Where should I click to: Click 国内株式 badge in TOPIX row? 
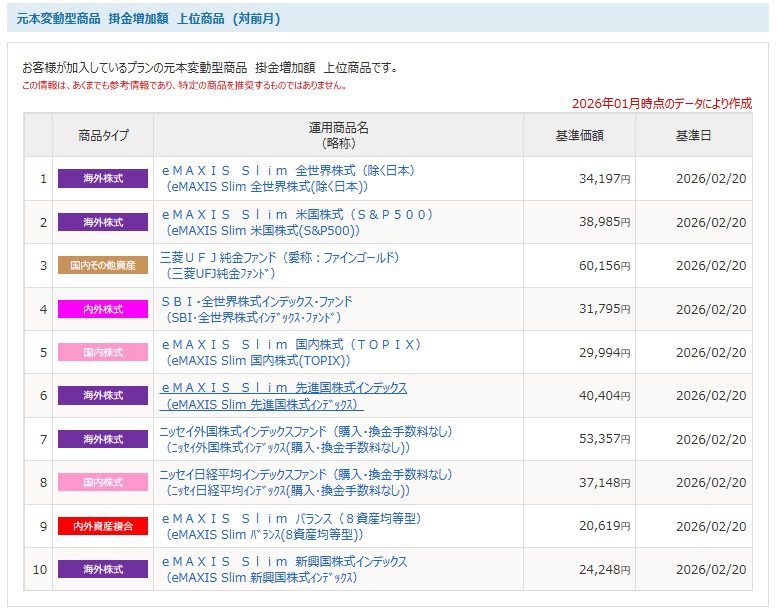click(103, 352)
